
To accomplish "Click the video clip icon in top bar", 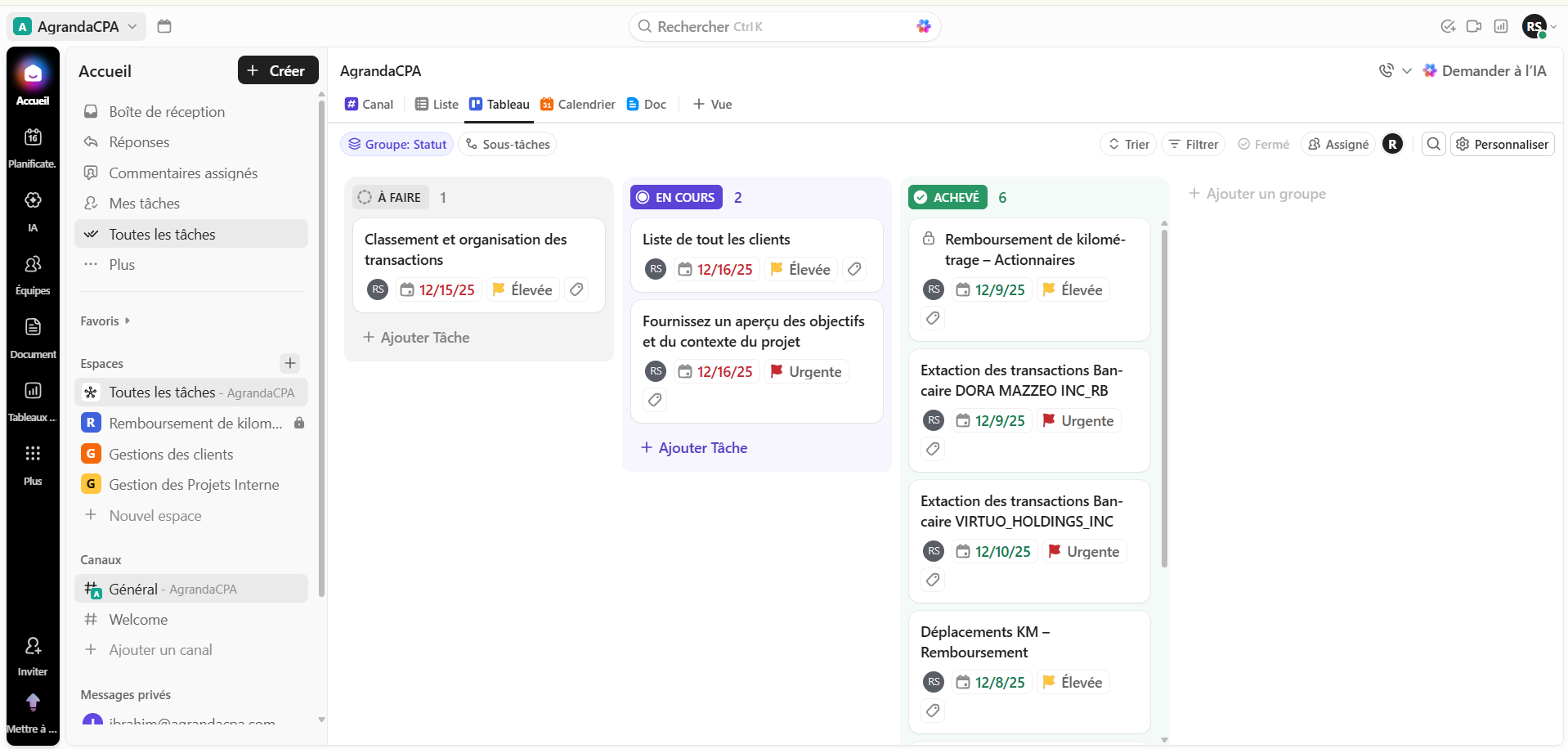I will (1474, 26).
